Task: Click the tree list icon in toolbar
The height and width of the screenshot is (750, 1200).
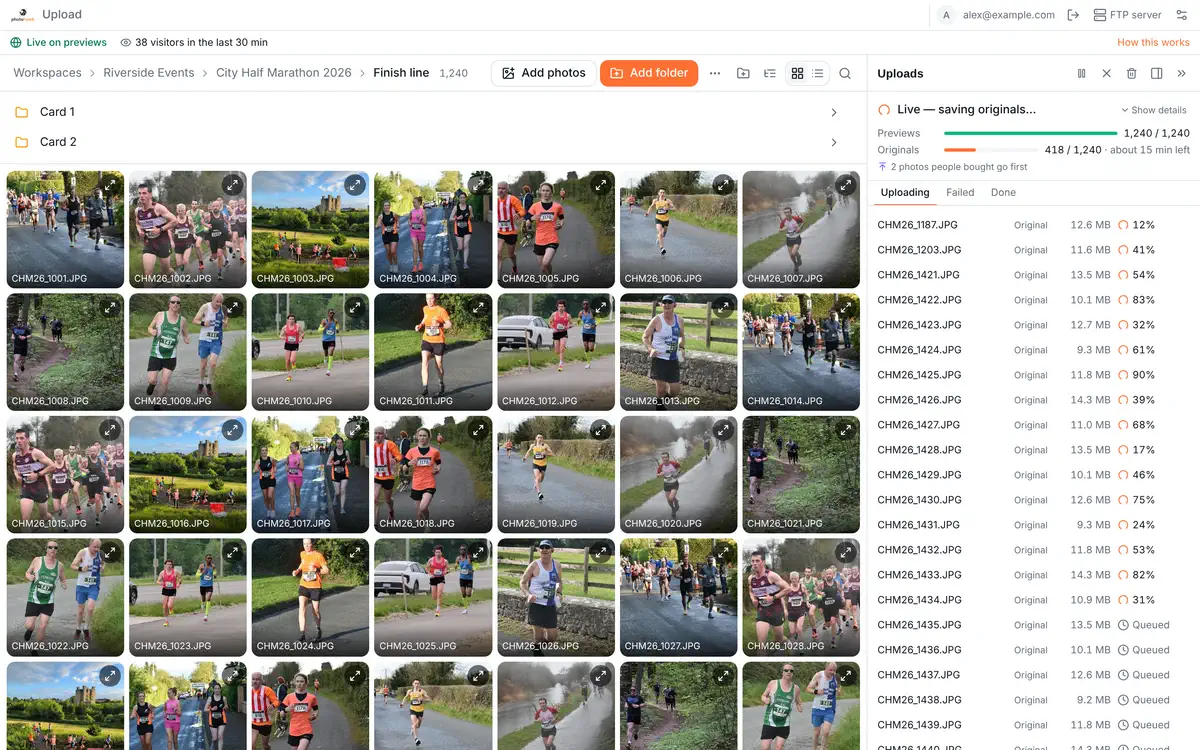Action: [770, 73]
